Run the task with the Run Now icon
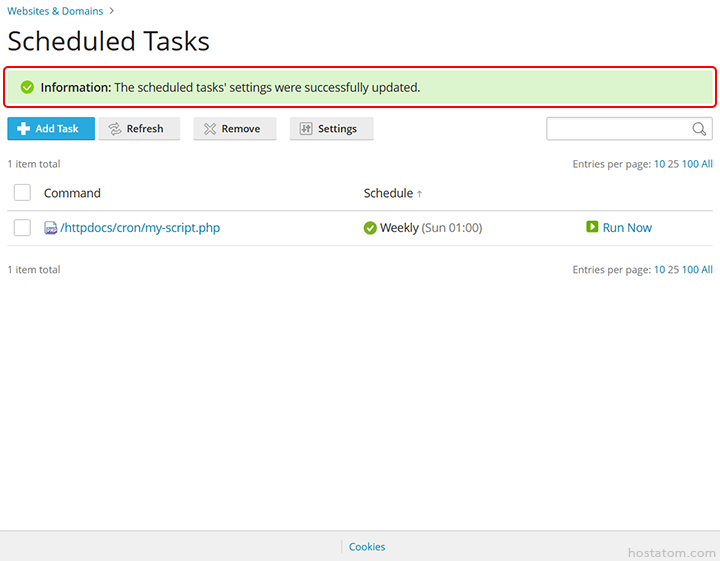 point(592,228)
